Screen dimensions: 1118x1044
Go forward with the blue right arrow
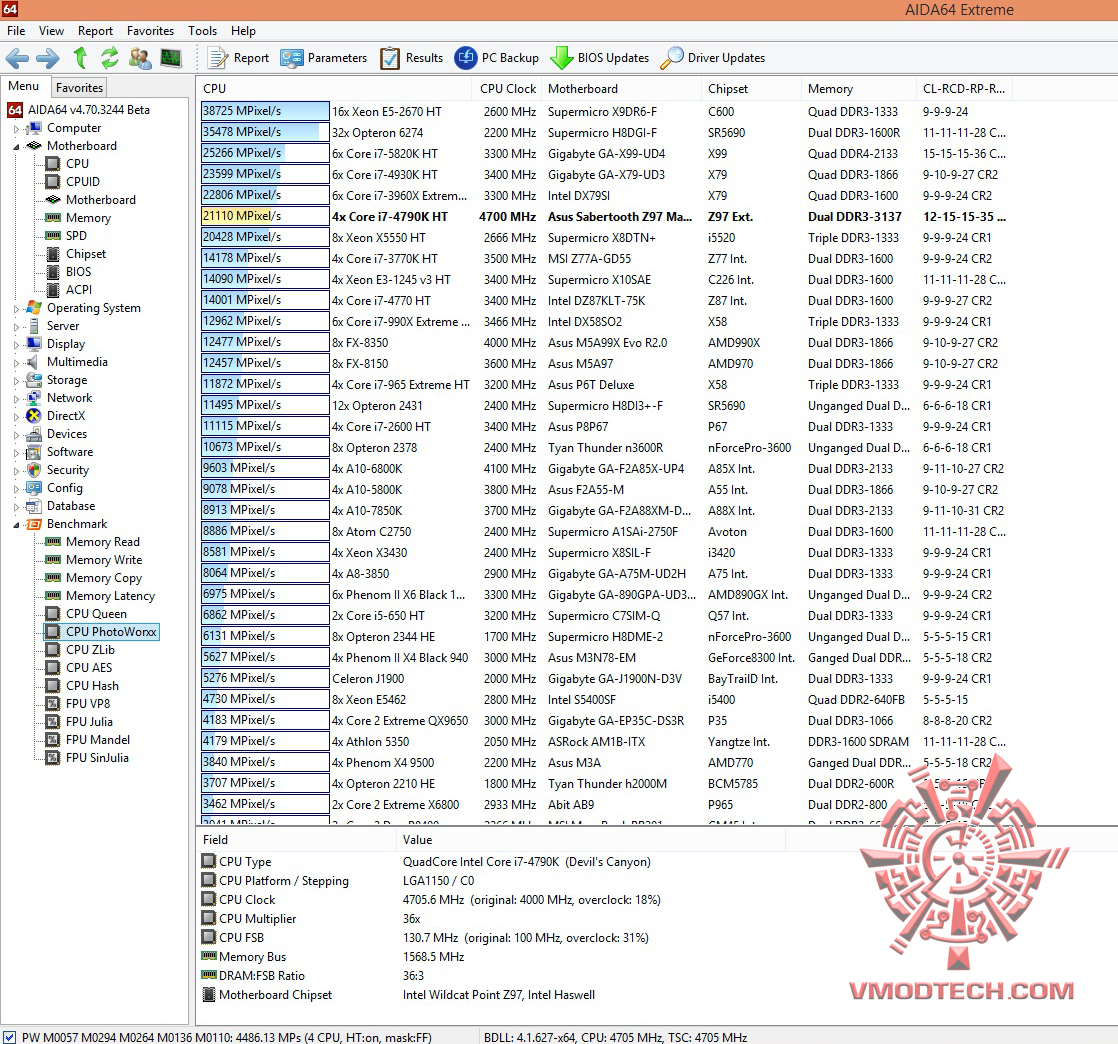pyautogui.click(x=48, y=58)
